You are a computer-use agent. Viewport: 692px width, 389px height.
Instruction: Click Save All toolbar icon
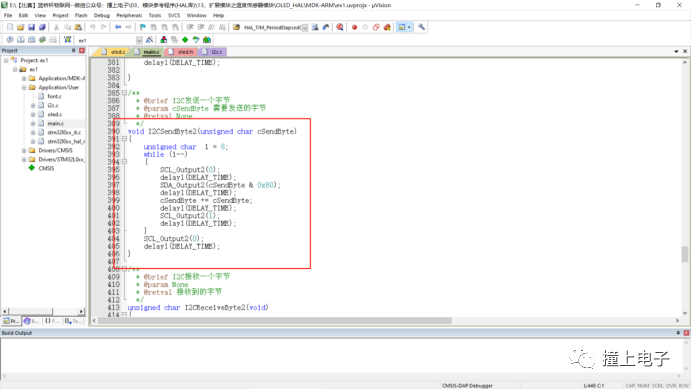point(42,27)
